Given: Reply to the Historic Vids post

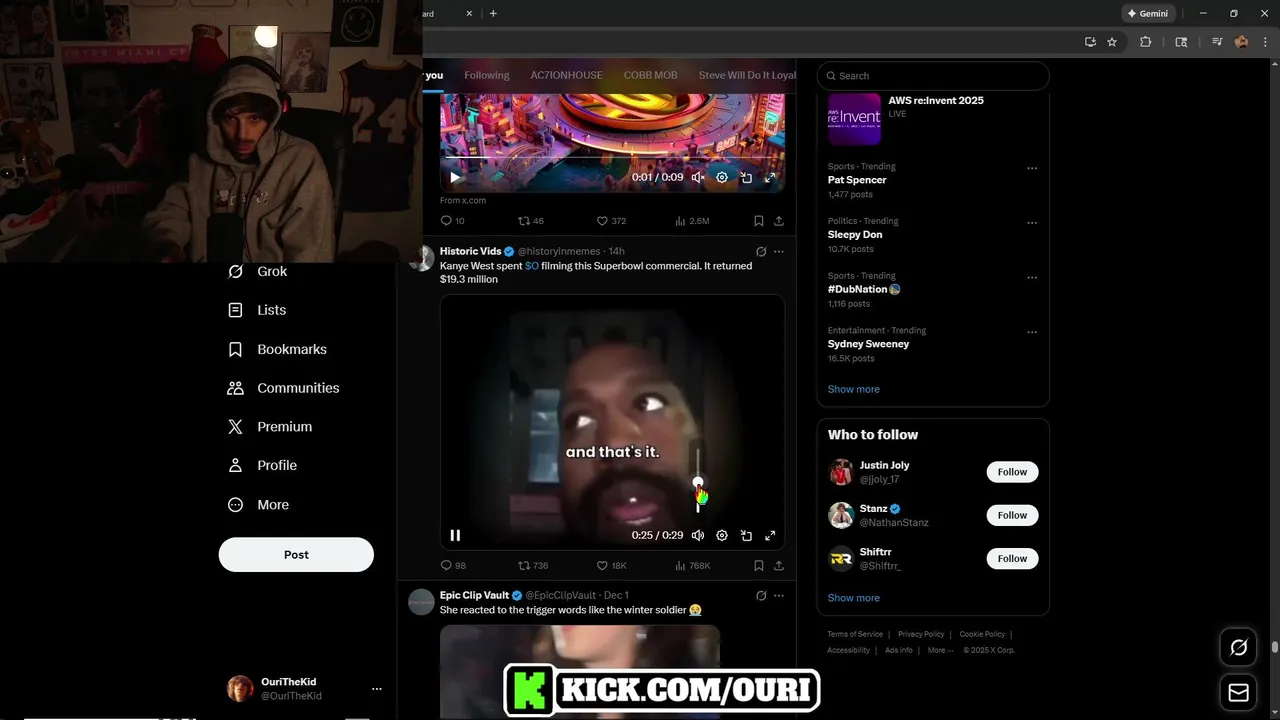Looking at the screenshot, I should click(x=453, y=565).
